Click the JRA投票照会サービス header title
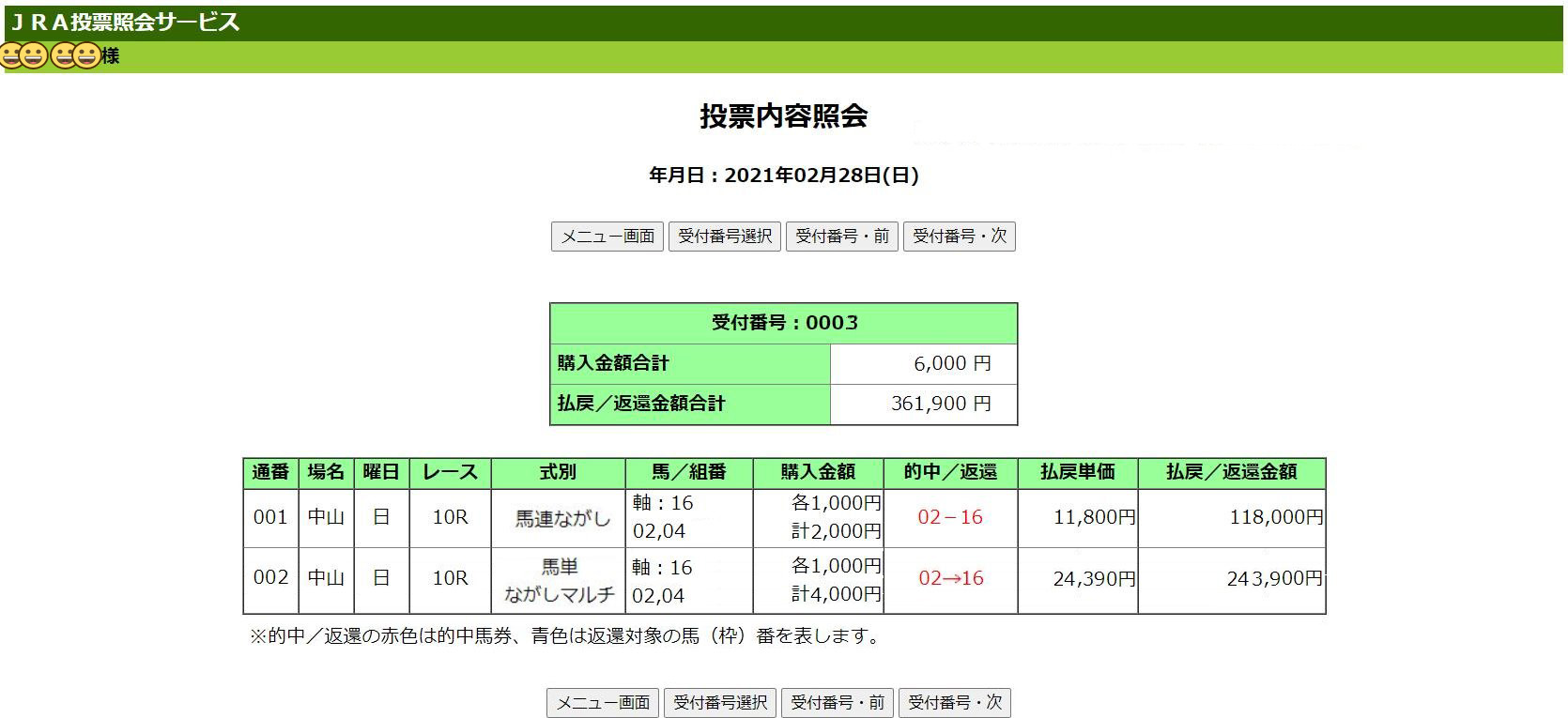This screenshot has width=1568, height=718. coord(125,23)
